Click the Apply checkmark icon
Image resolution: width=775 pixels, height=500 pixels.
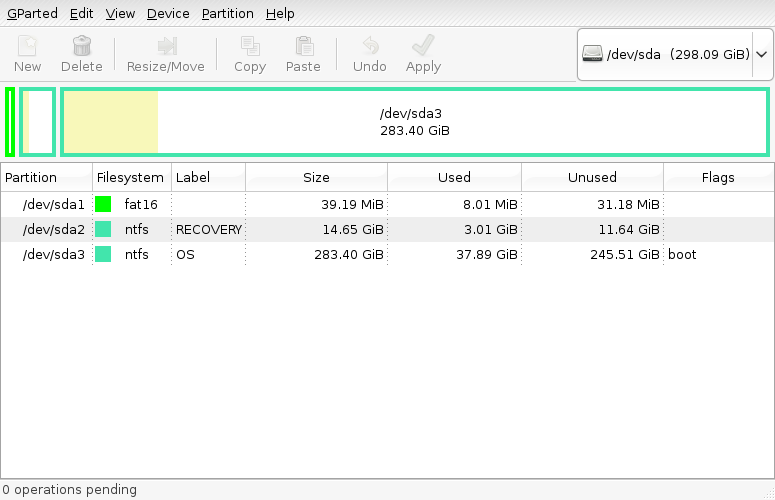click(423, 45)
